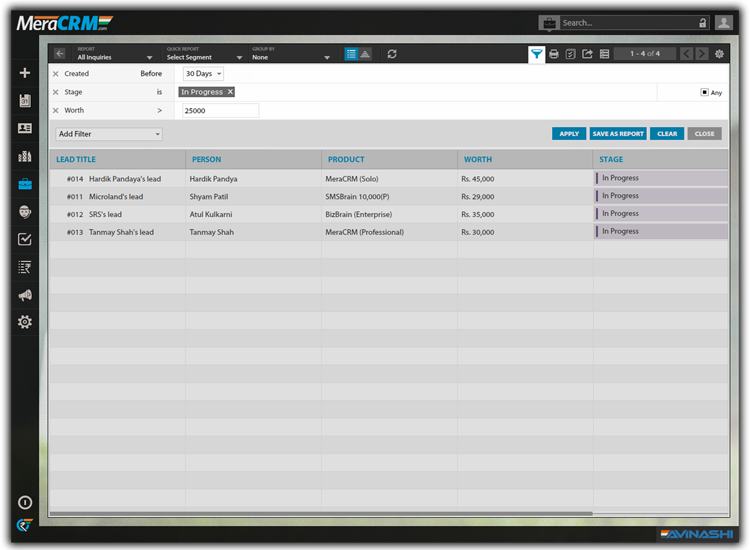Sort by Lead Title column header

tap(76, 159)
